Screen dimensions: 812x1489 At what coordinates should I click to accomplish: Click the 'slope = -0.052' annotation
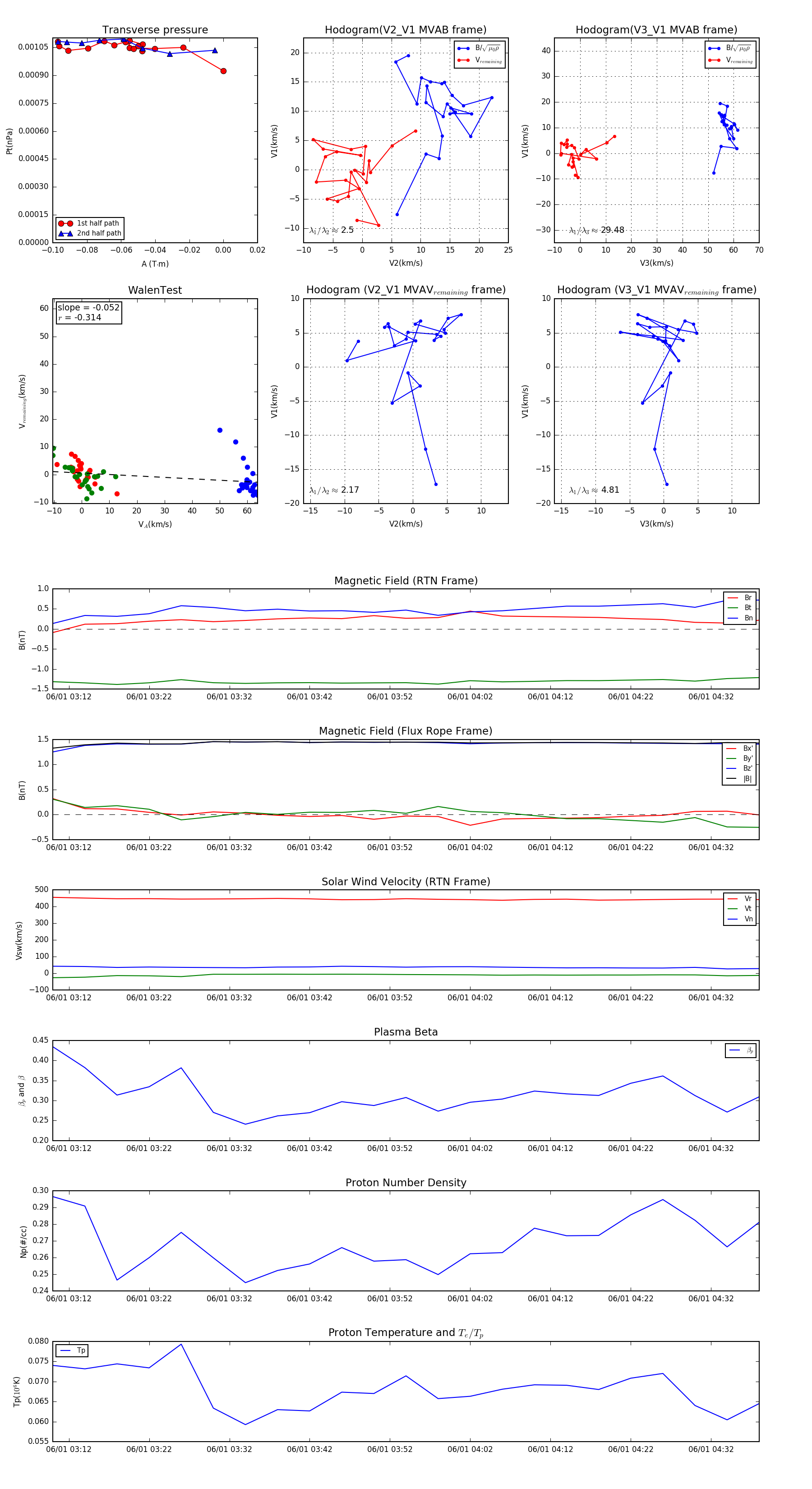click(88, 308)
